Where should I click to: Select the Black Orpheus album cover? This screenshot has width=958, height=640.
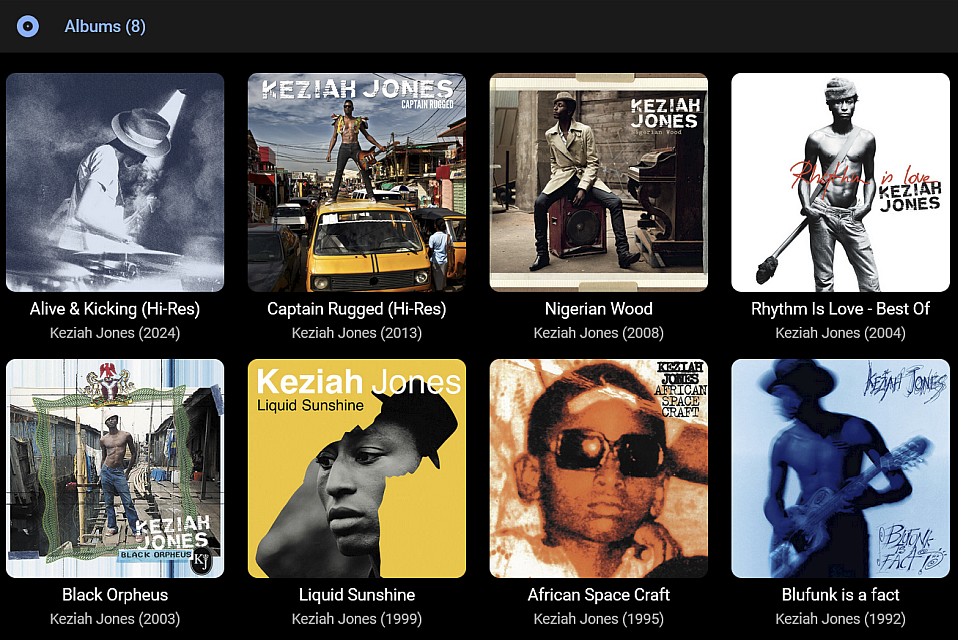(x=115, y=468)
